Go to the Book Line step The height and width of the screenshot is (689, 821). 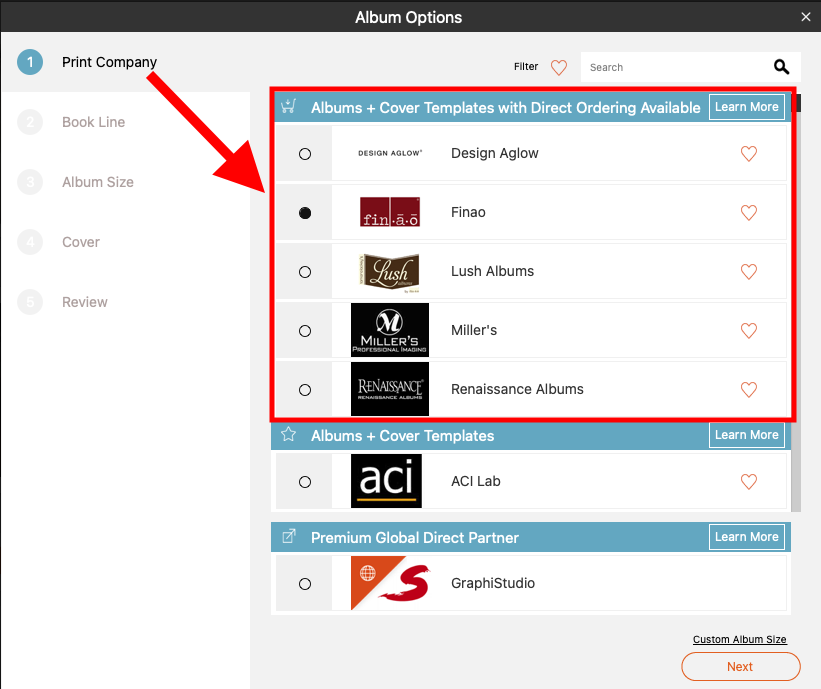coord(93,122)
